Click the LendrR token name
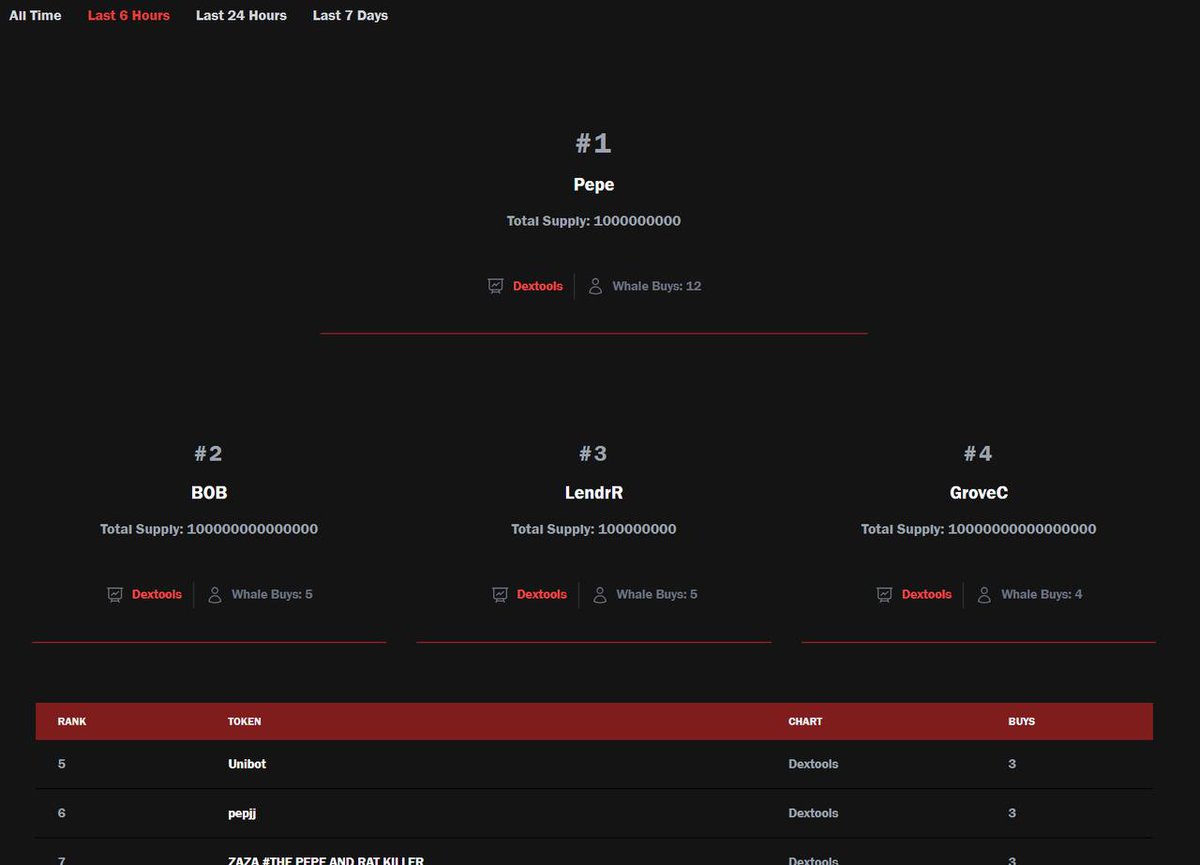 click(x=594, y=493)
